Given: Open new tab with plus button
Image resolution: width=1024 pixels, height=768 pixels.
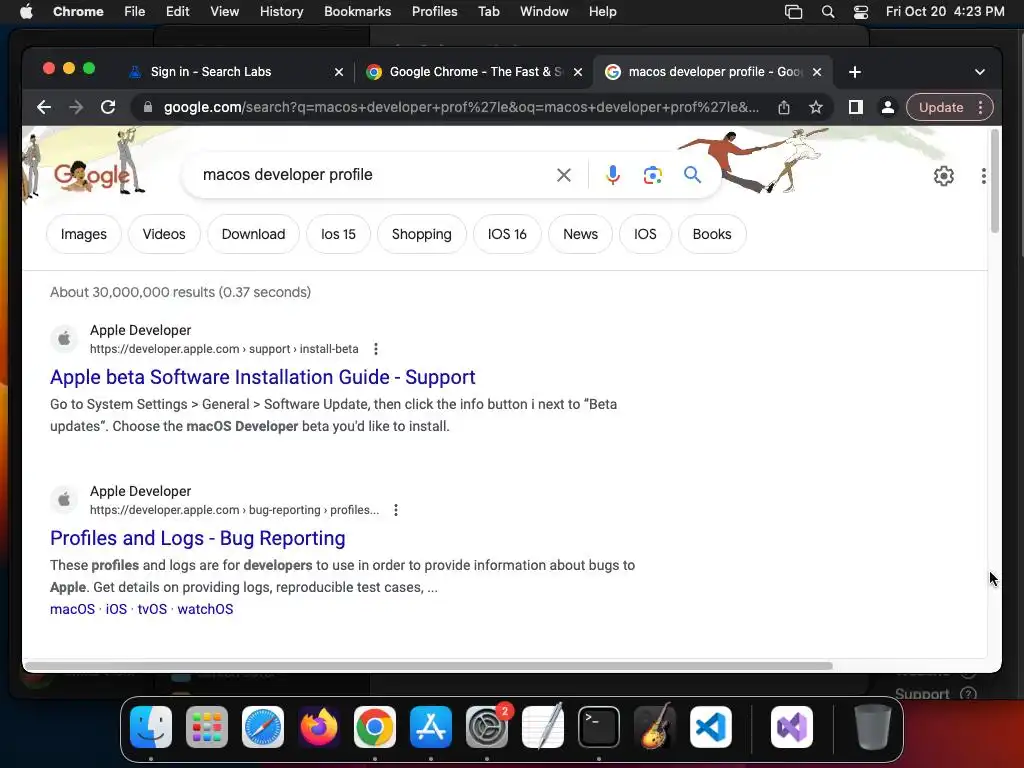Looking at the screenshot, I should 855,72.
